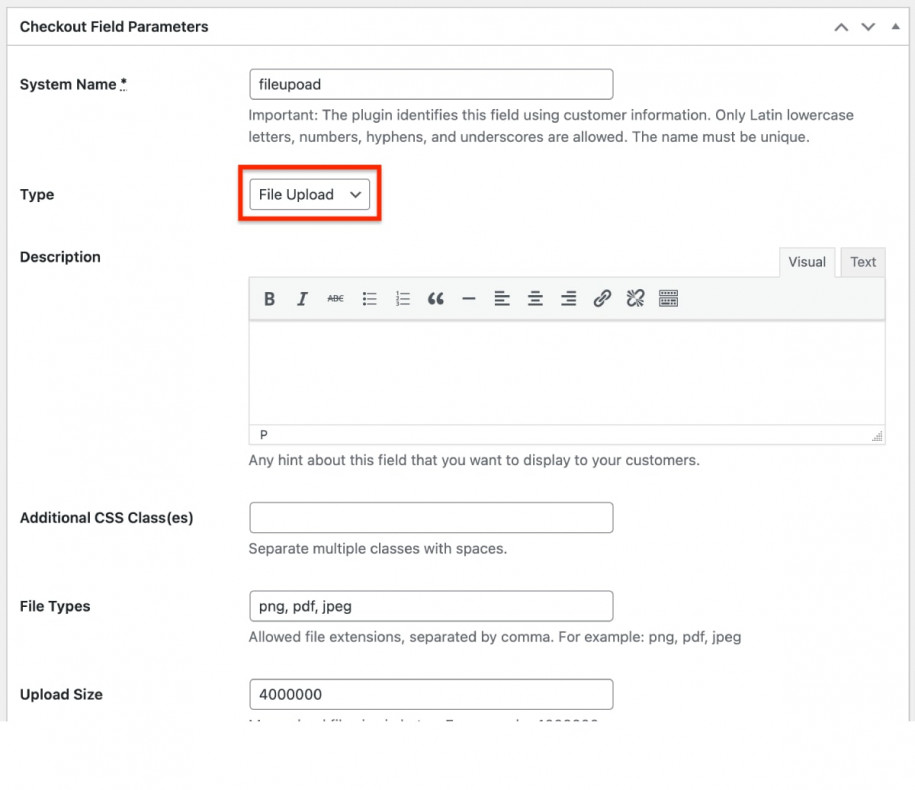Click the File Types field listing png, pdf, jpeg
The width and height of the screenshot is (915, 790).
[x=431, y=606]
